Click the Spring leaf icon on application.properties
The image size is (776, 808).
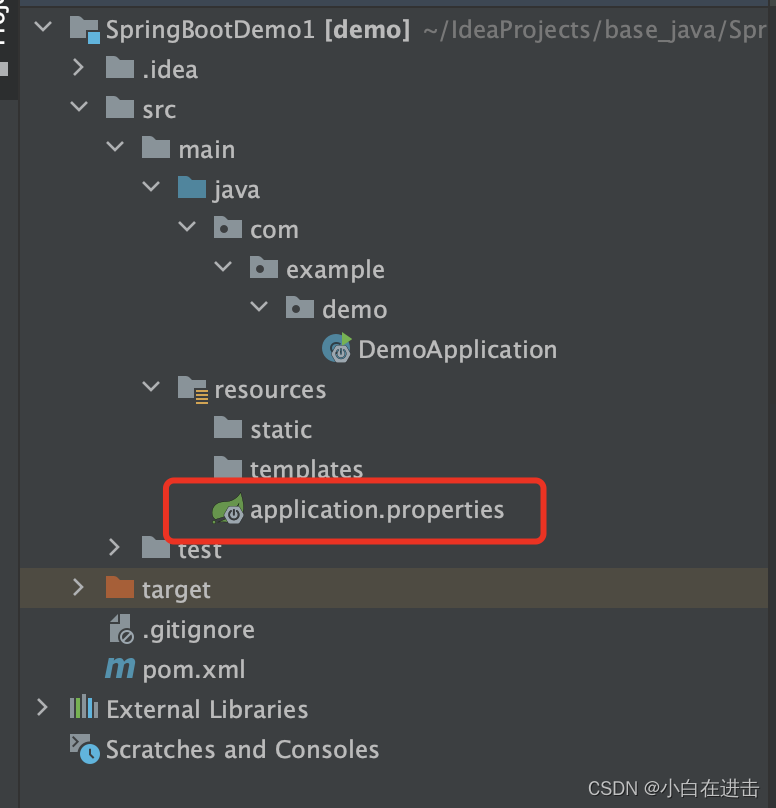229,509
